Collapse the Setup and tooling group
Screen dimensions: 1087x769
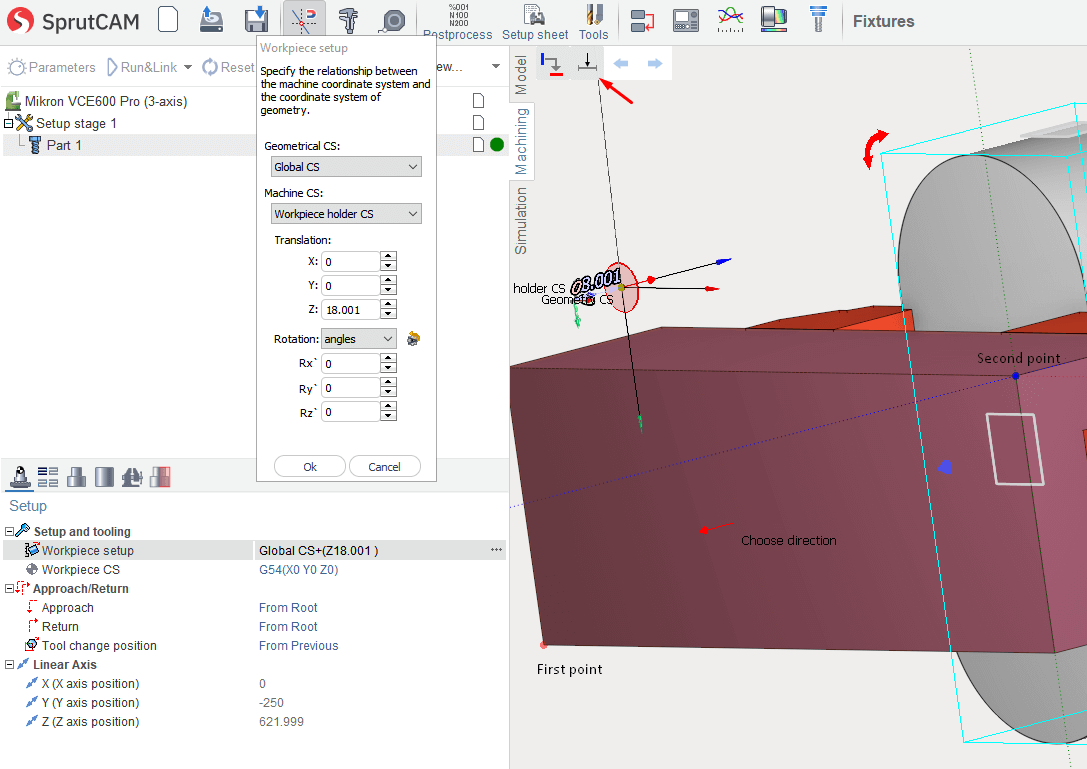click(9, 532)
